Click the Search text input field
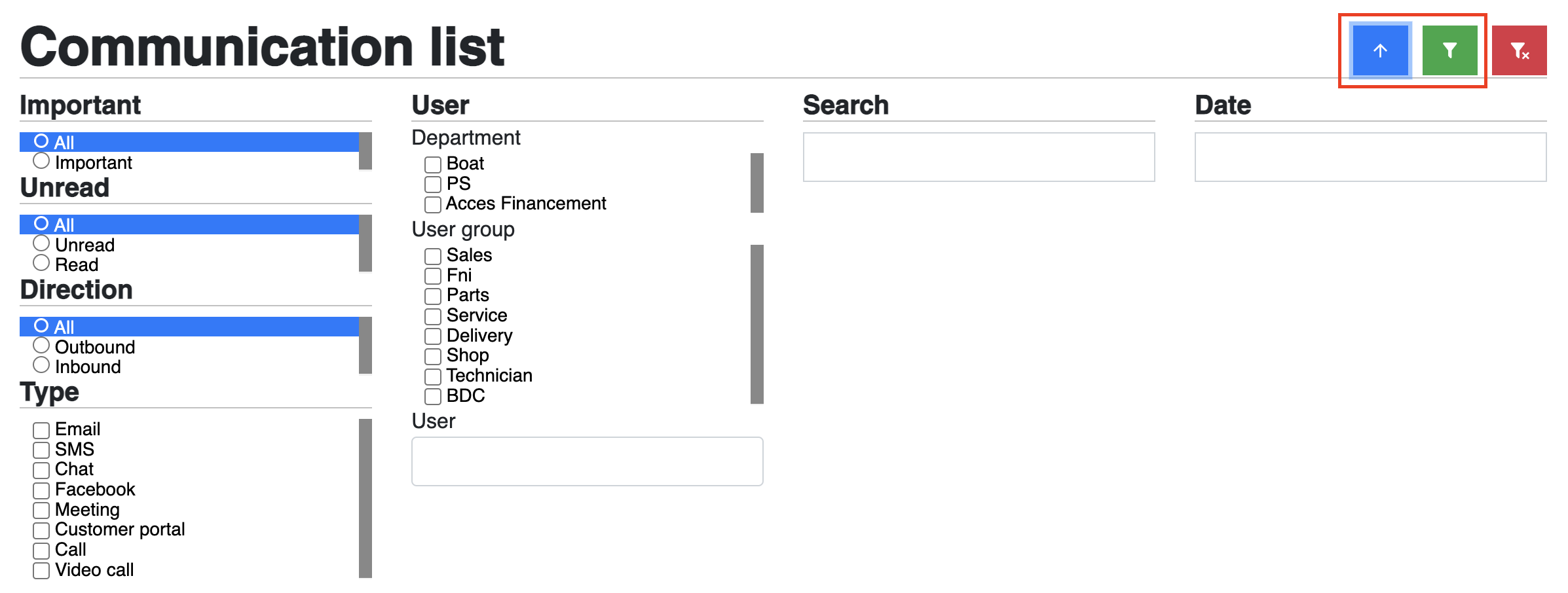This screenshot has width=1568, height=593. [979, 157]
